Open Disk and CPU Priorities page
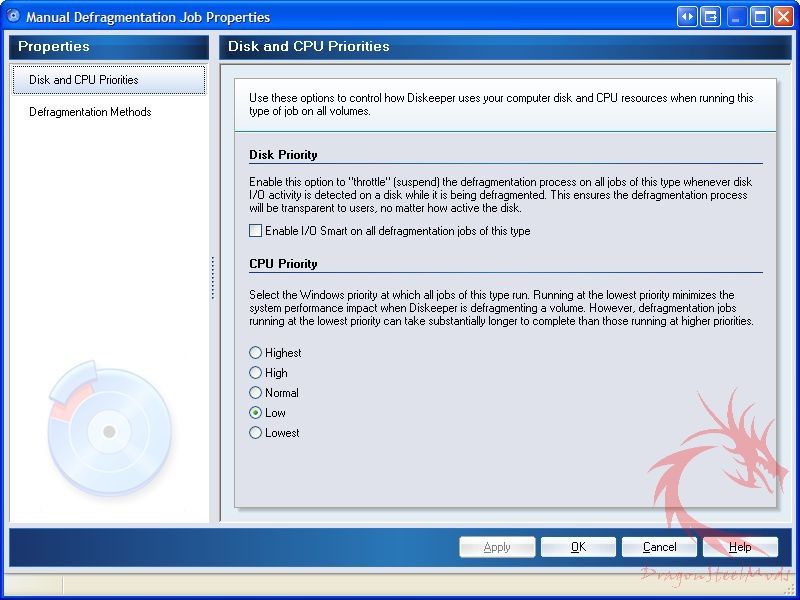 tap(84, 80)
